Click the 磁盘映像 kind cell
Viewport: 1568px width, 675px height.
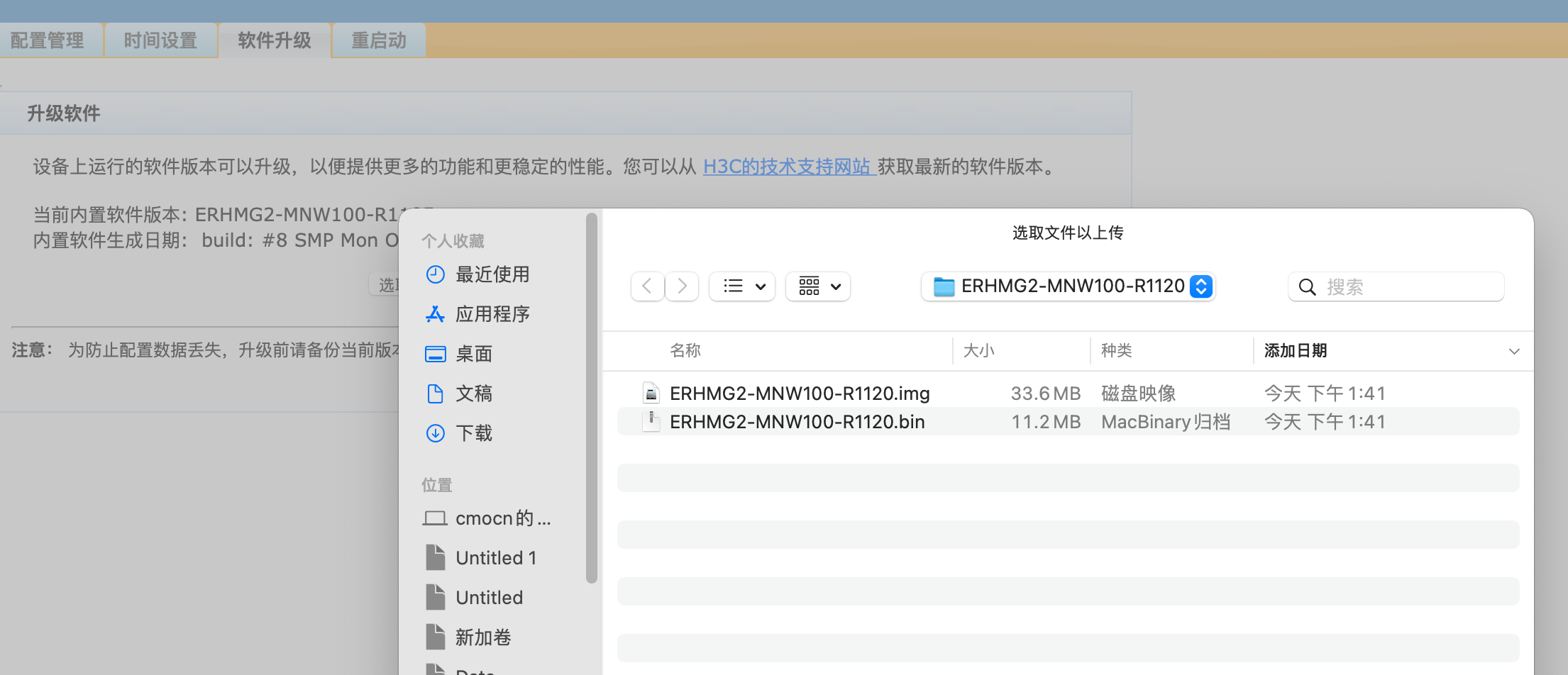click(x=1139, y=394)
